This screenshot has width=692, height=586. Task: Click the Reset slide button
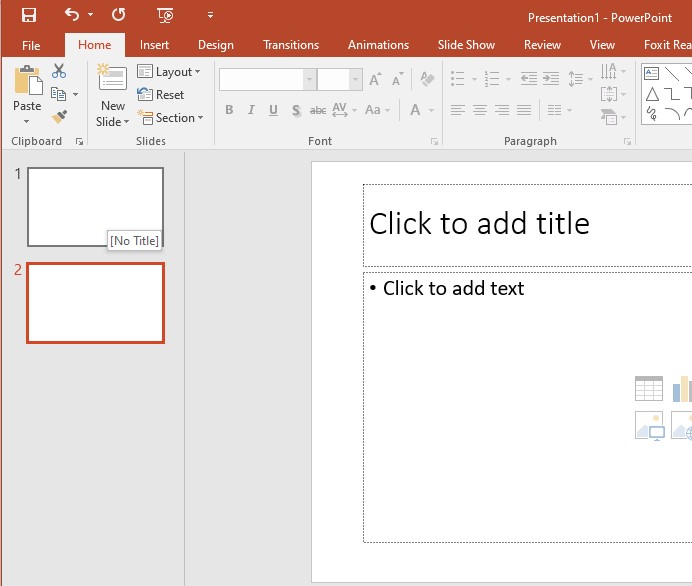(x=161, y=94)
